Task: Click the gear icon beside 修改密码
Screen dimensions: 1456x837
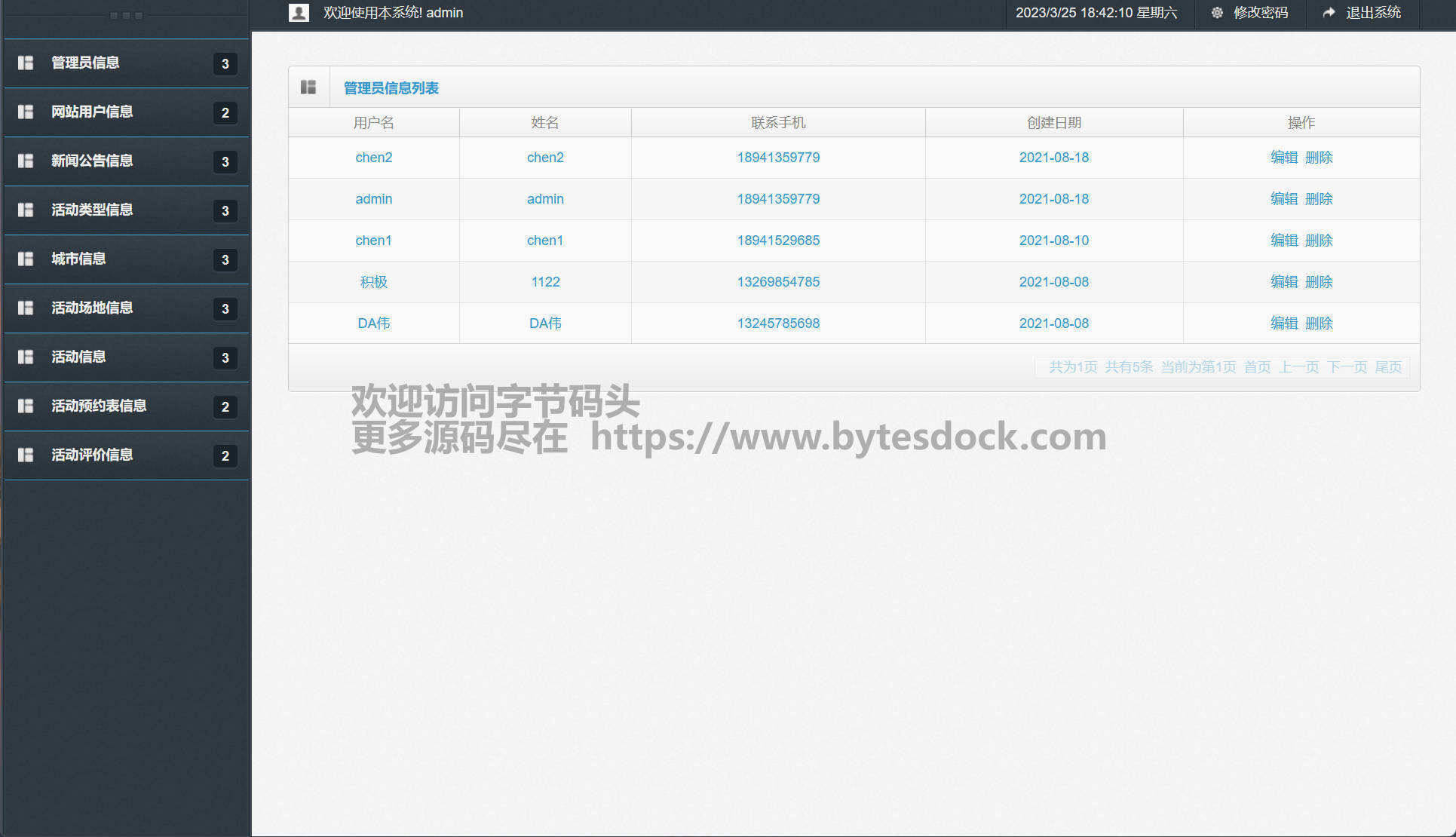Action: 1217,13
